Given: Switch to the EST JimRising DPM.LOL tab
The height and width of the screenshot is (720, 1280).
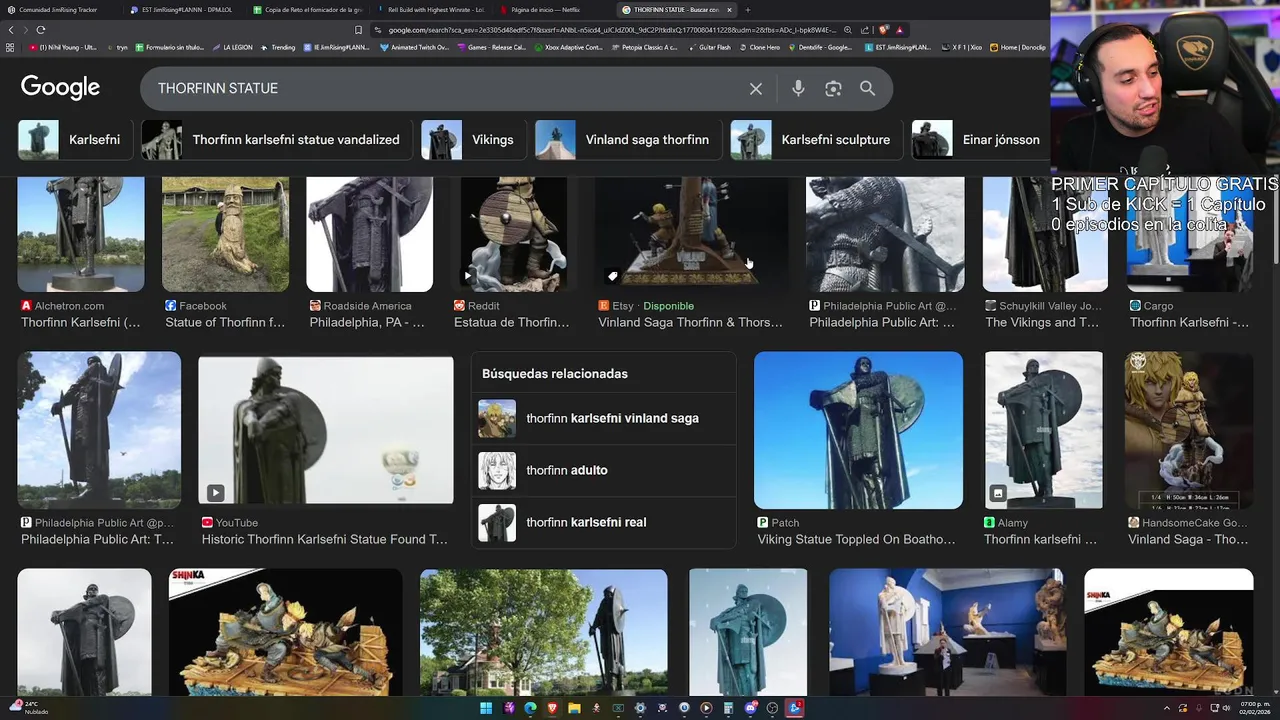Looking at the screenshot, I should point(186,10).
